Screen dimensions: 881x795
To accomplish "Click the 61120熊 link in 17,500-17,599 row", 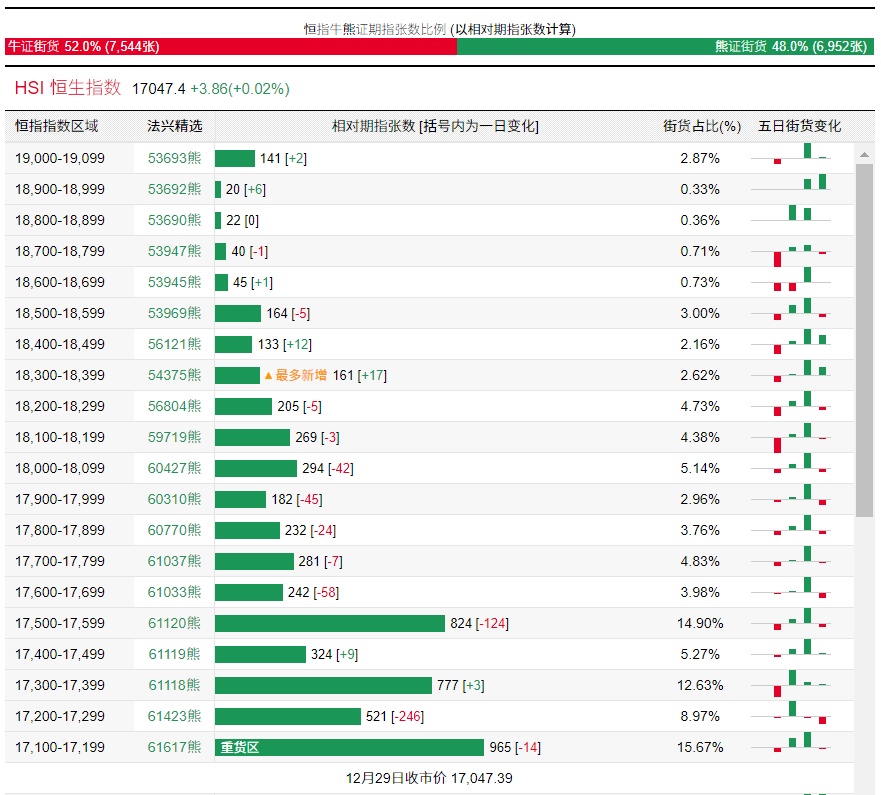I will click(x=174, y=623).
